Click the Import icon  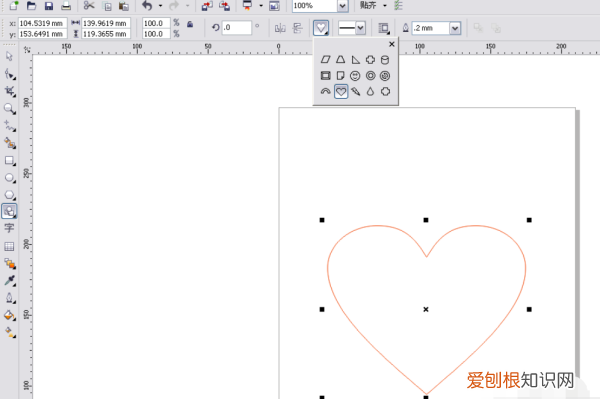click(x=207, y=6)
